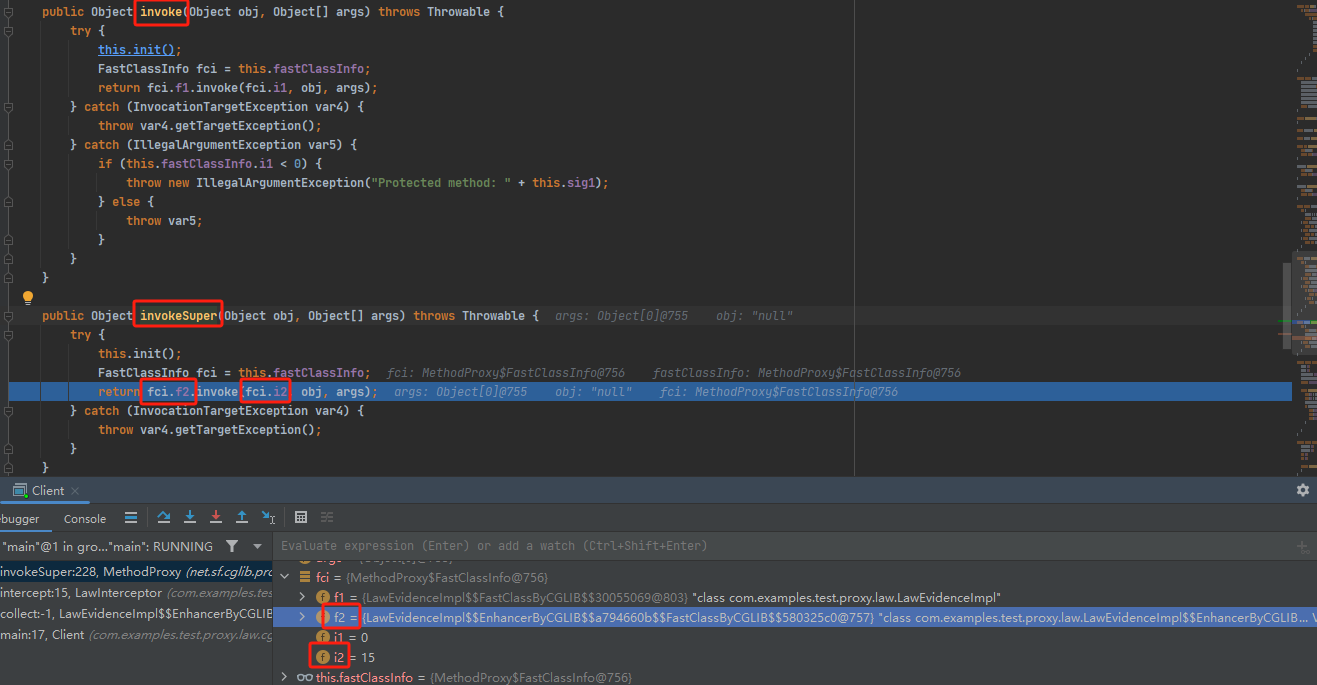This screenshot has height=685, width=1317.
Task: Switch to the Debugger tab
Action: tap(20, 518)
